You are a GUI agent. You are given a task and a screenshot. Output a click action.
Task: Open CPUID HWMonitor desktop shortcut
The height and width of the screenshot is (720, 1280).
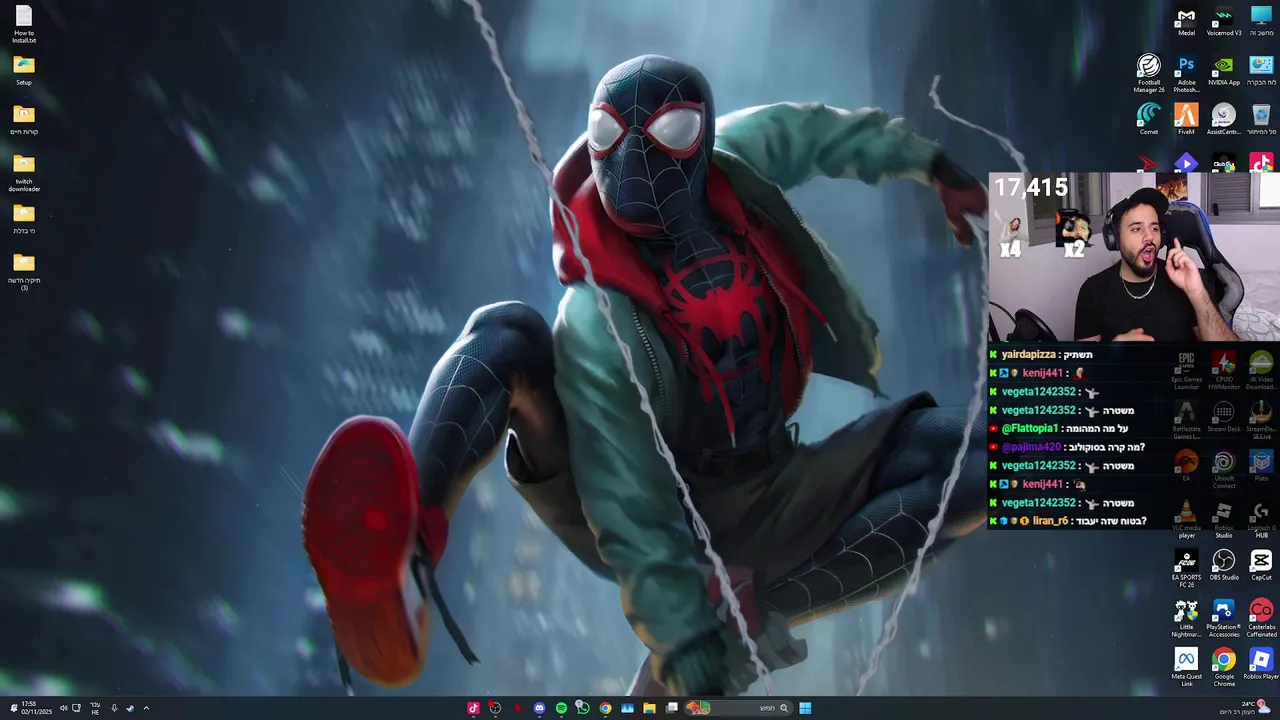pos(1224,371)
